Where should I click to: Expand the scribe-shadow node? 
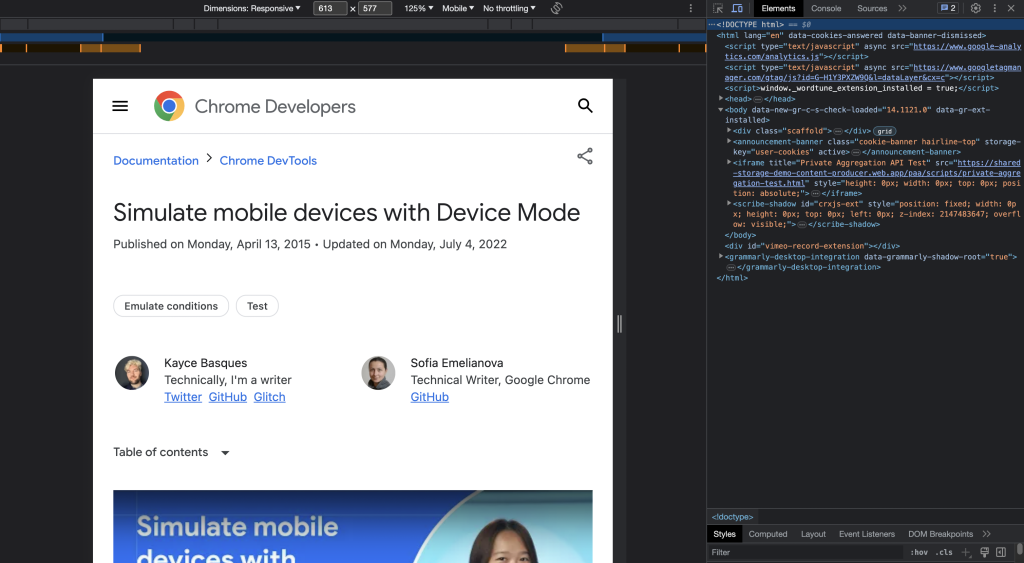click(x=729, y=203)
